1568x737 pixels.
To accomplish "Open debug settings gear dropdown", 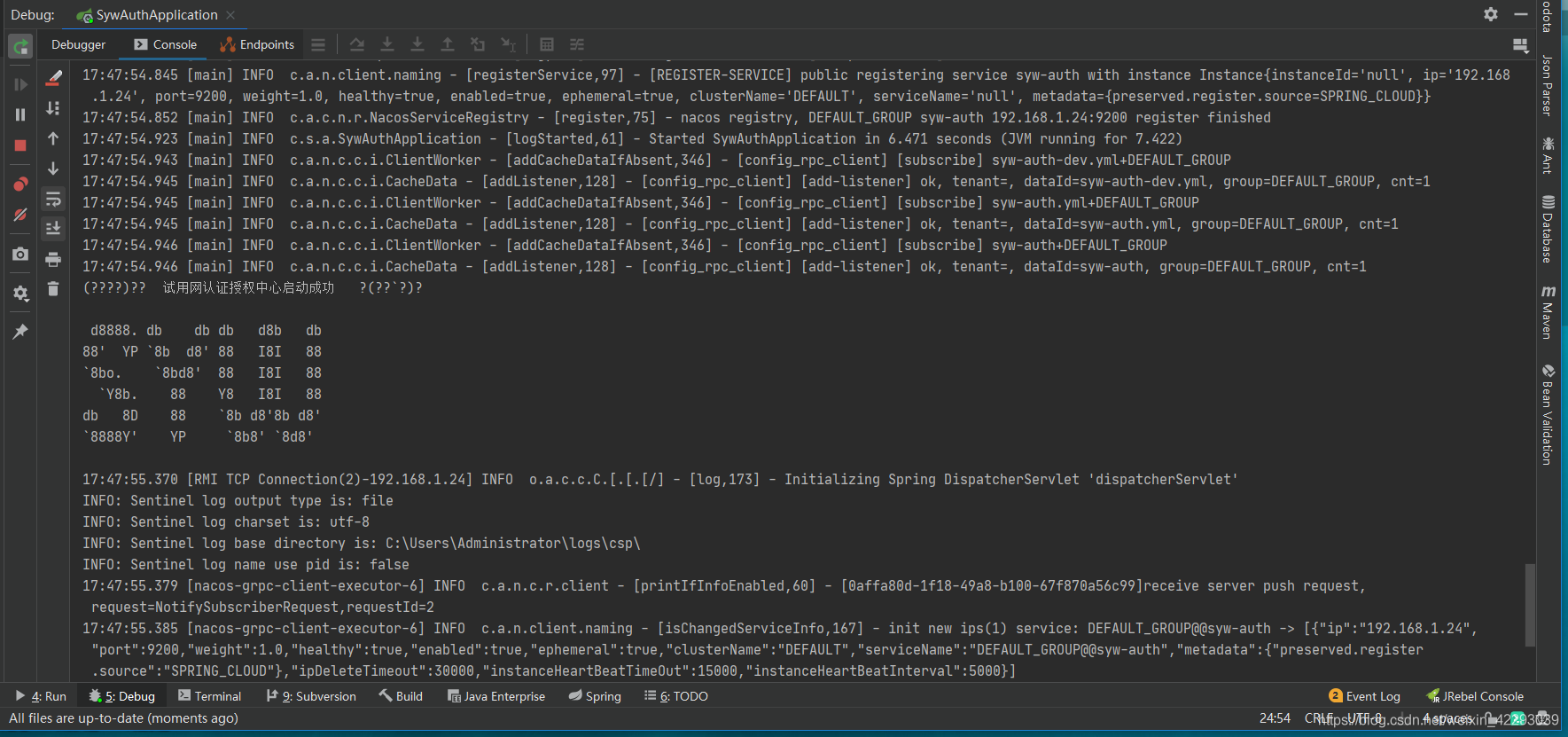I will tap(20, 293).
